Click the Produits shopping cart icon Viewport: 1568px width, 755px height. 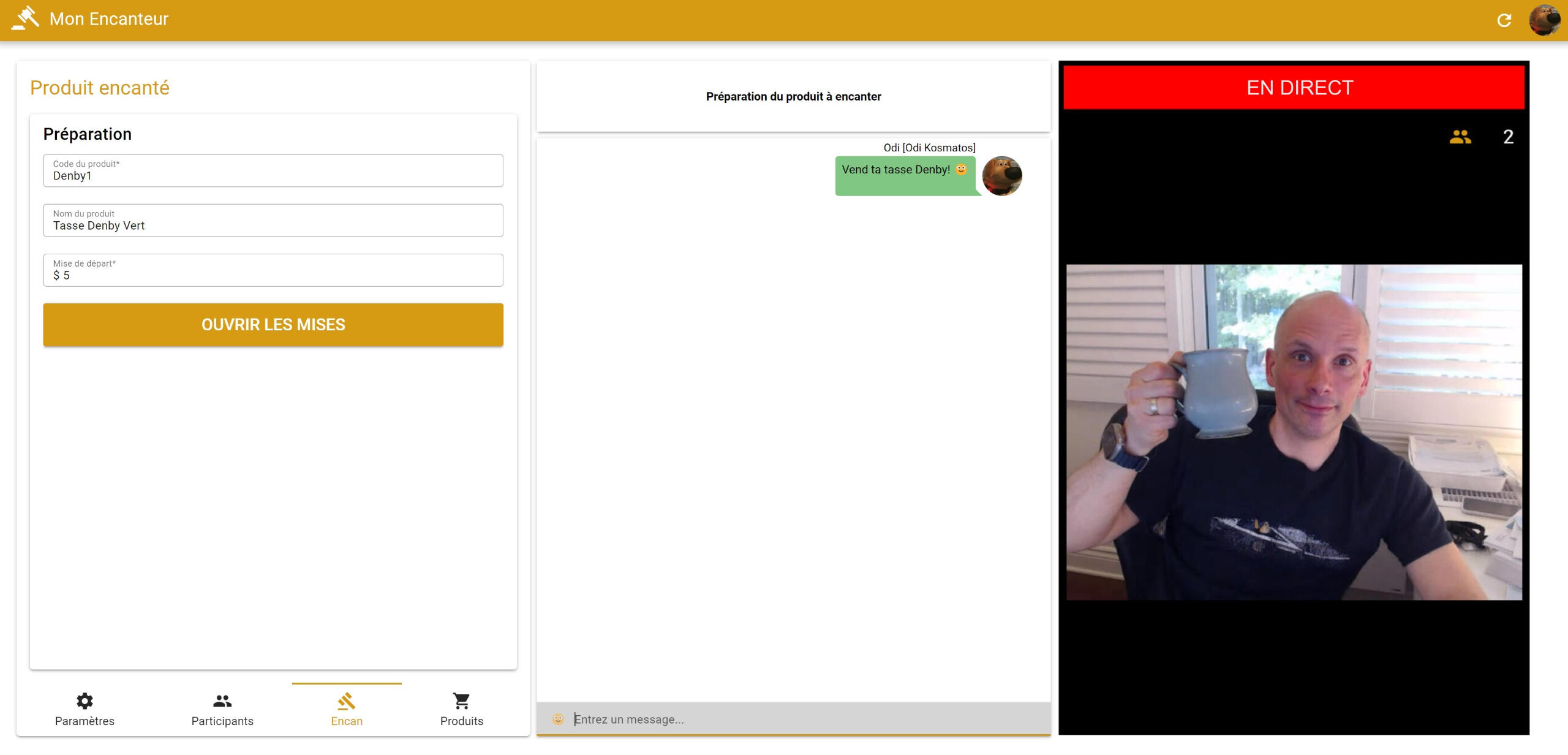click(461, 700)
